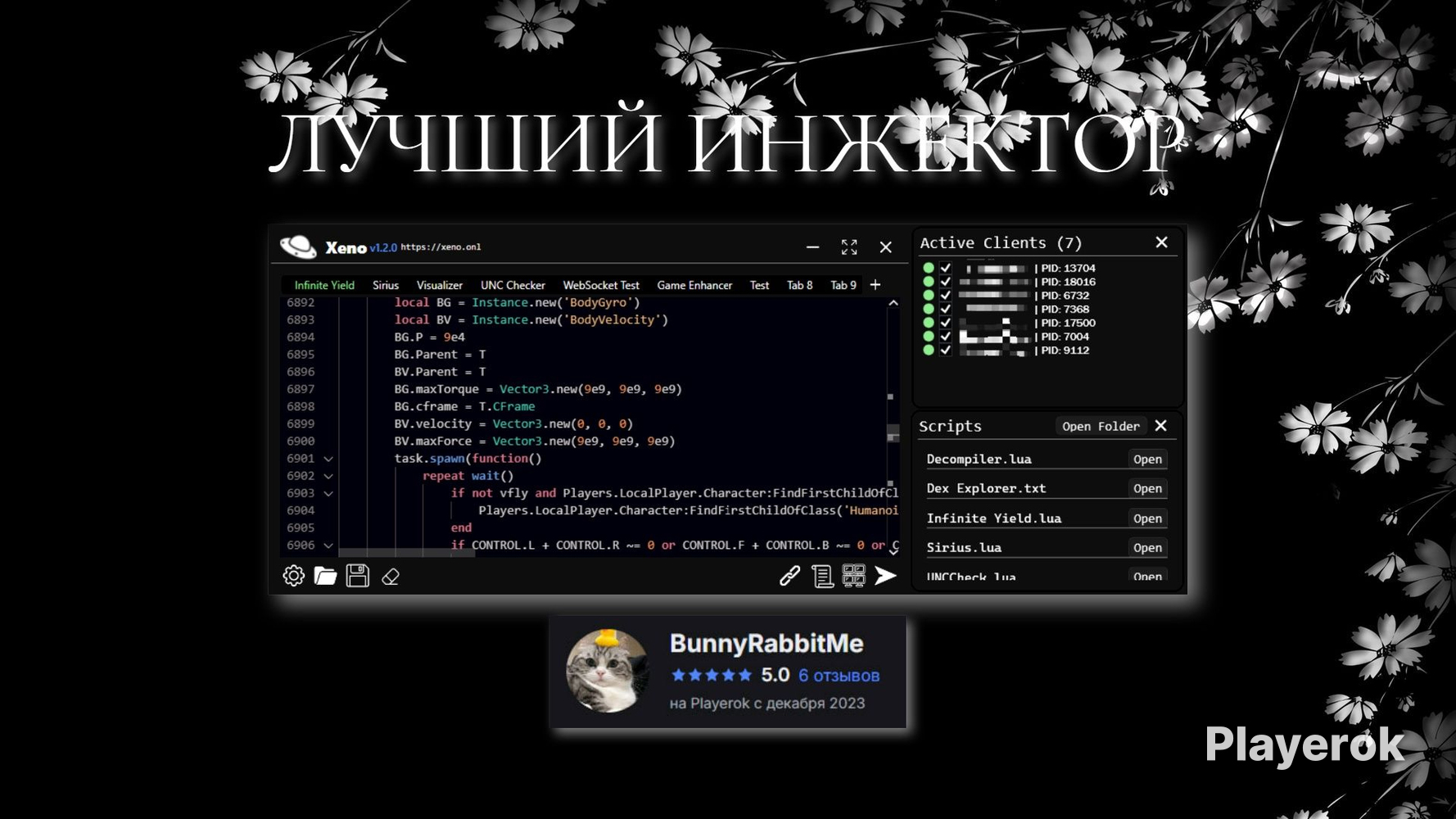Image resolution: width=1456 pixels, height=819 pixels.
Task: Toggle checkbox for client PID 6732
Action: tap(946, 296)
